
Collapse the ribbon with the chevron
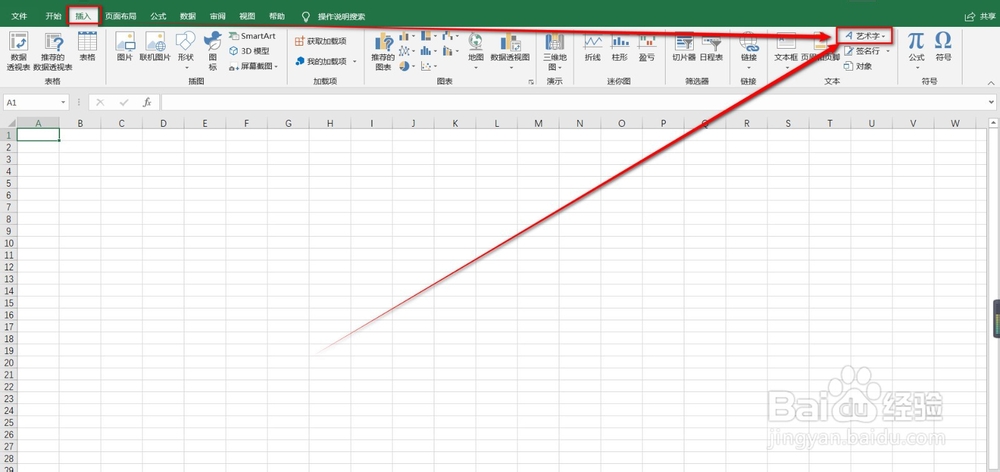pos(991,83)
